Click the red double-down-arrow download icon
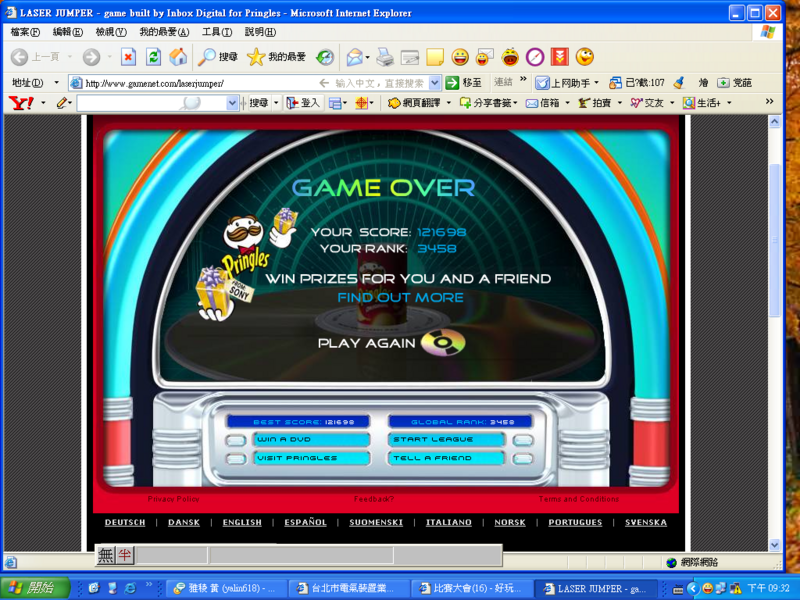The image size is (800, 600). [x=560, y=57]
